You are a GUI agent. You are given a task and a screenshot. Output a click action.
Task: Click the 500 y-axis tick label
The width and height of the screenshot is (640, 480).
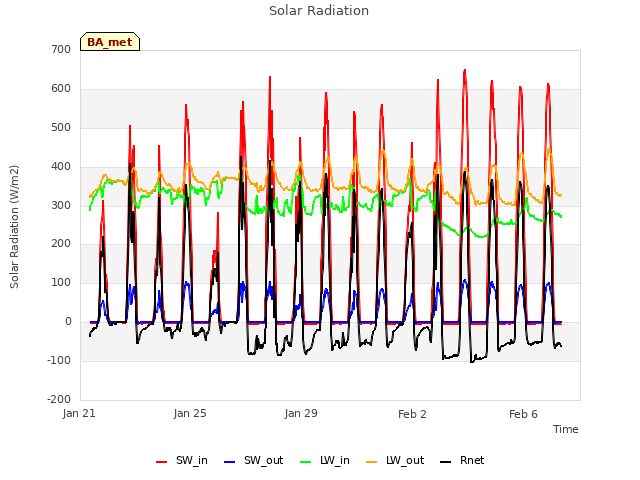point(61,127)
